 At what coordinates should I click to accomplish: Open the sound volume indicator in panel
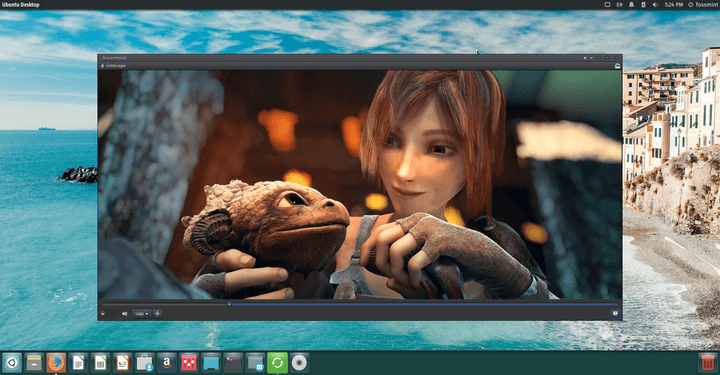655,5
